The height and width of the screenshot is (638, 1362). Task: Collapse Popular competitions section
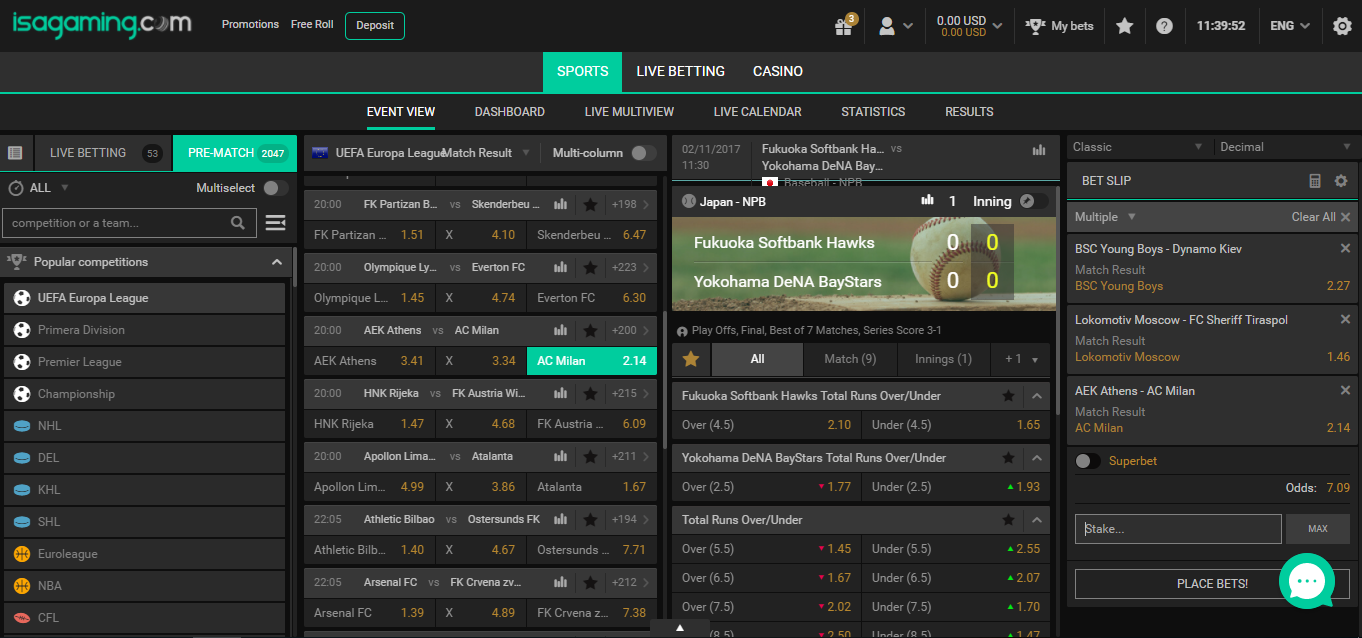(277, 262)
